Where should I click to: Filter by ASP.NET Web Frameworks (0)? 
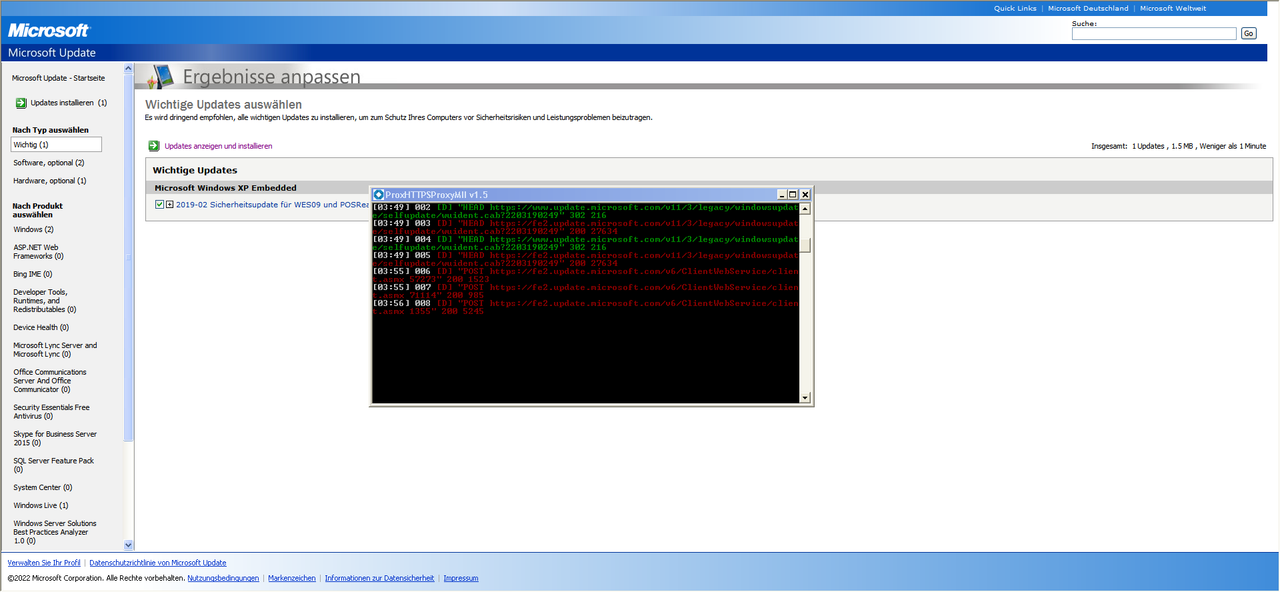coord(38,251)
